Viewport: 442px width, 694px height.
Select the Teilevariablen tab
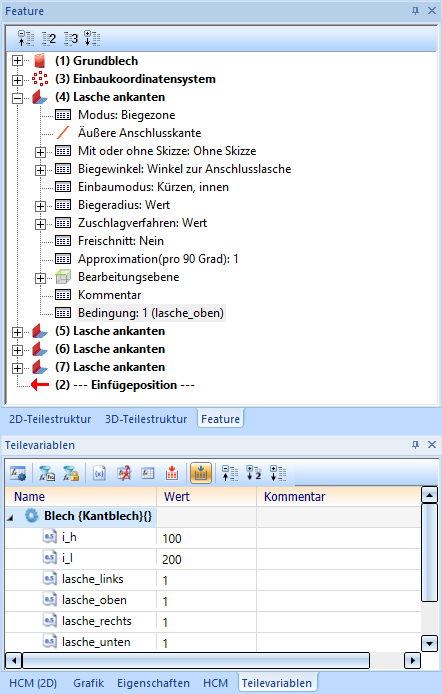click(x=277, y=683)
